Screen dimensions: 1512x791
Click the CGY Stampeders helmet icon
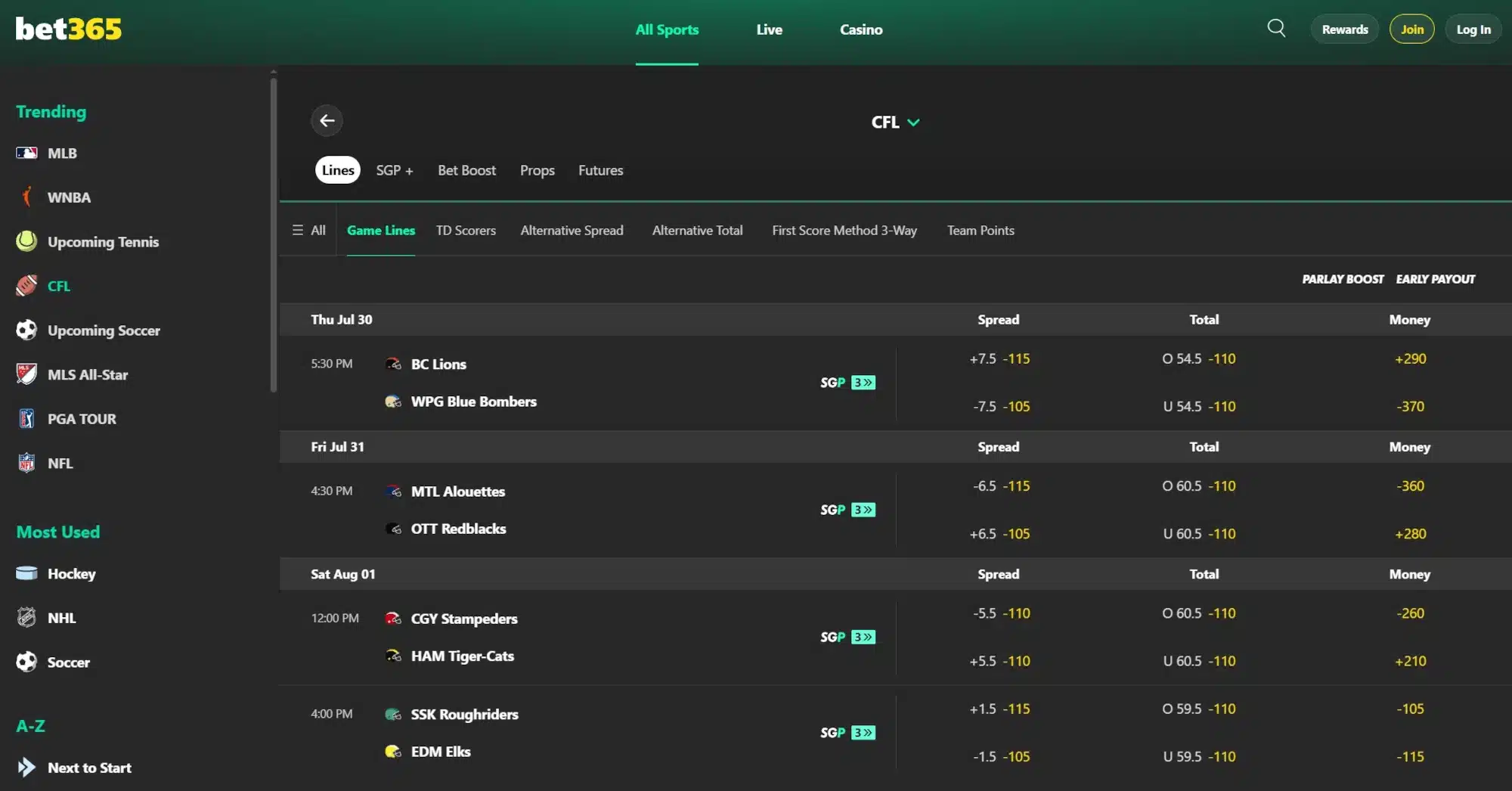pos(393,618)
